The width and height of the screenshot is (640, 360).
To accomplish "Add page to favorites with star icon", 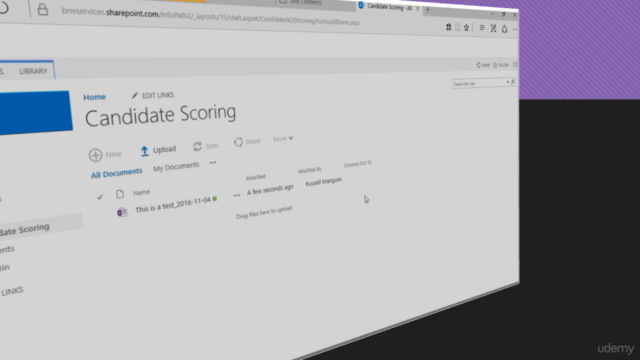I will 467,28.
